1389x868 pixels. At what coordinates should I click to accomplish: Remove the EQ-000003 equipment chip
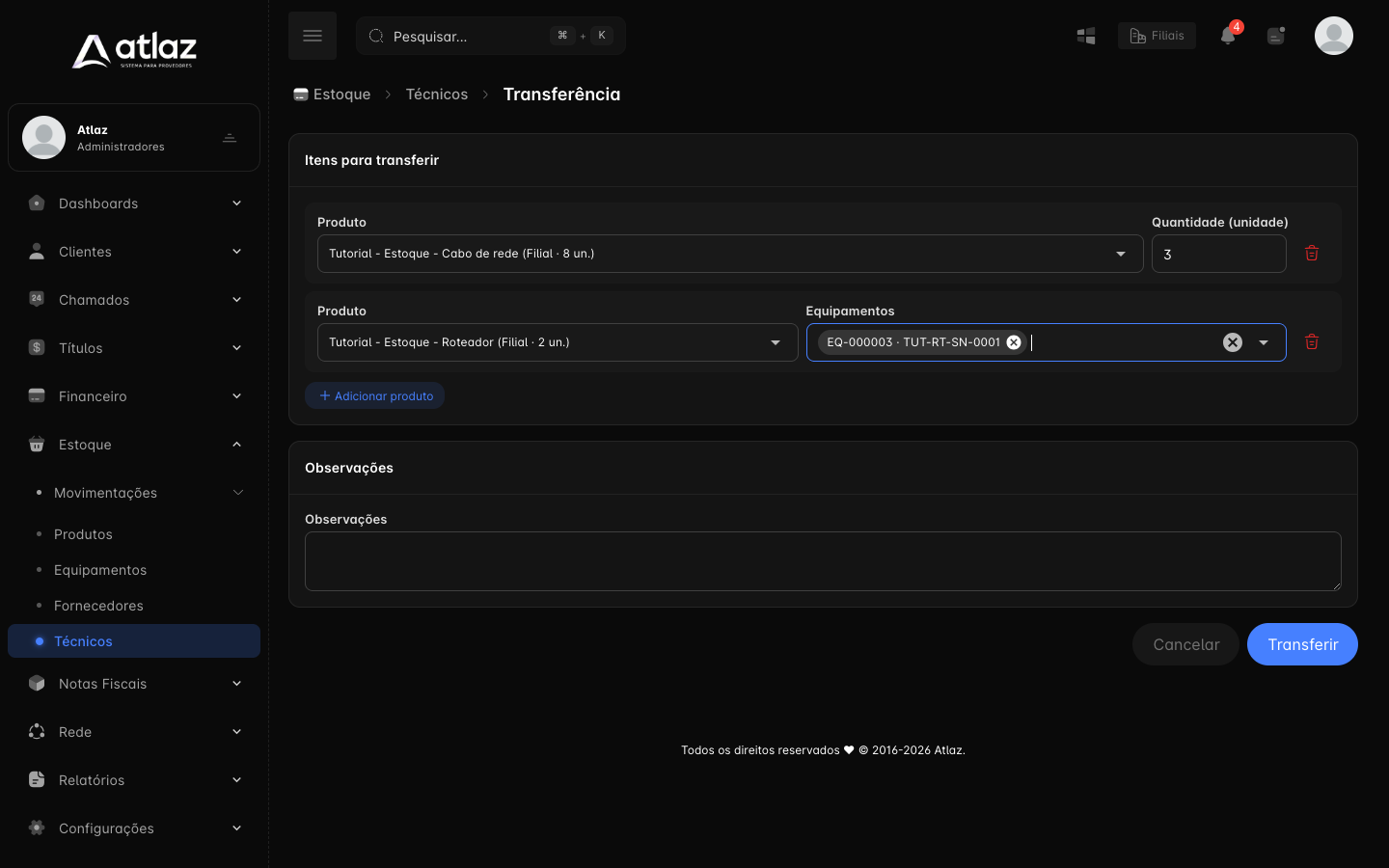pos(1014,342)
